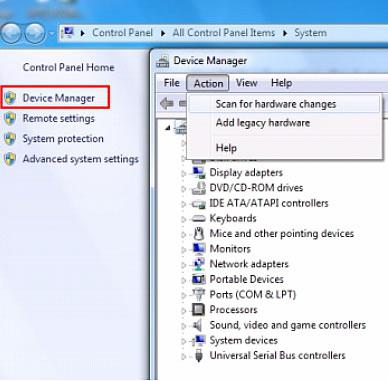The height and width of the screenshot is (381, 388).
Task: Select the System devices row
Action: point(244,340)
